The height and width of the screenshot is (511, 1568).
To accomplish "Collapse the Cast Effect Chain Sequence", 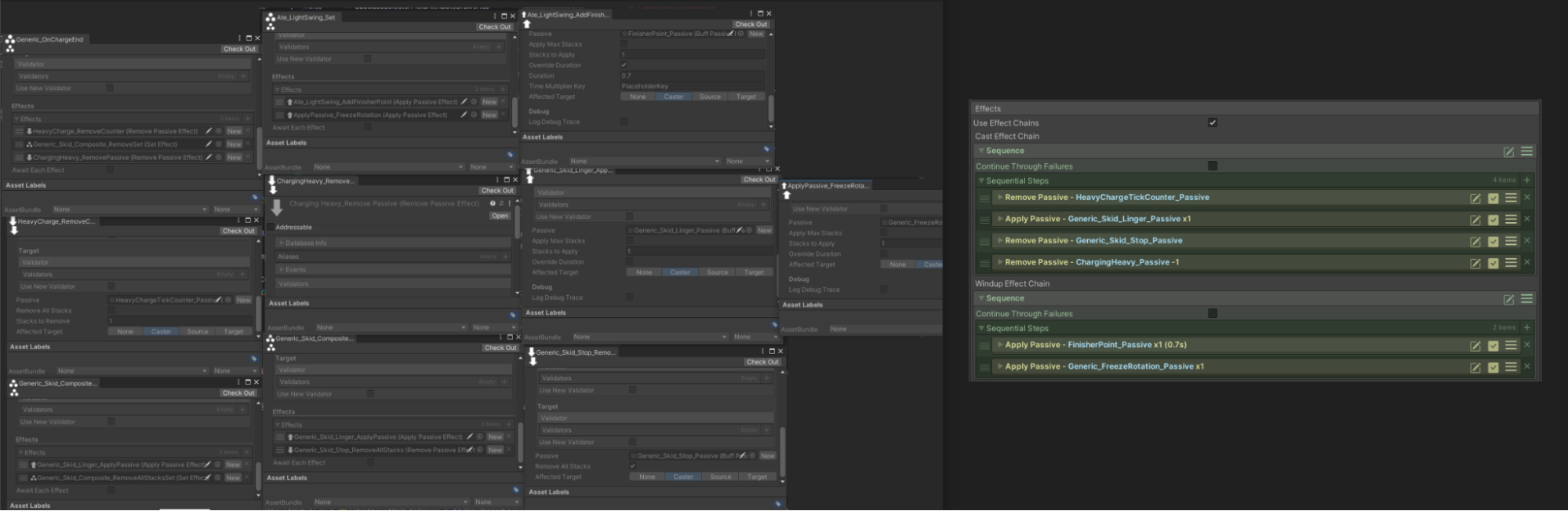I will tap(980, 151).
